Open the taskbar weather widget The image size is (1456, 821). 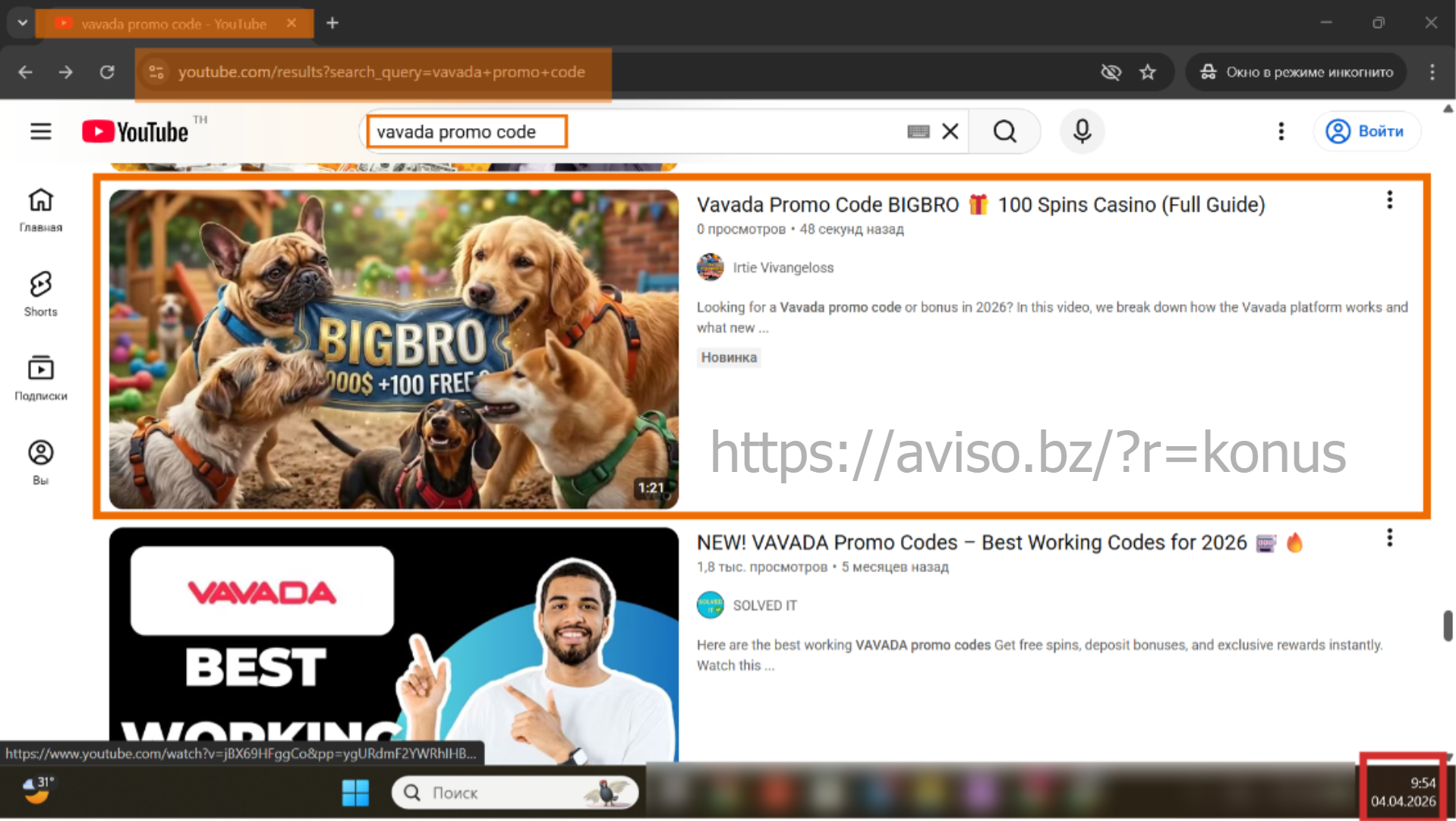36,791
